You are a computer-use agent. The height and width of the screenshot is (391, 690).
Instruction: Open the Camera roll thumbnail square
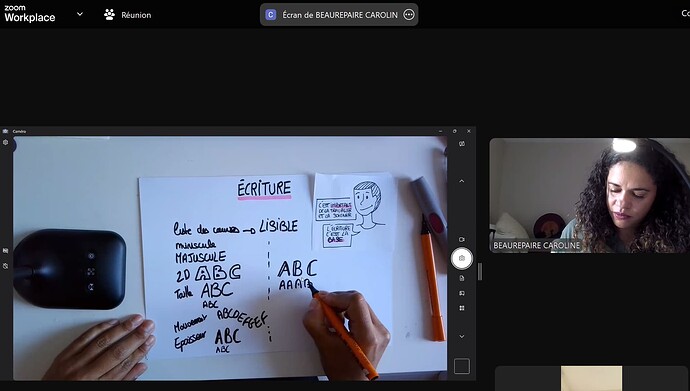(x=462, y=366)
